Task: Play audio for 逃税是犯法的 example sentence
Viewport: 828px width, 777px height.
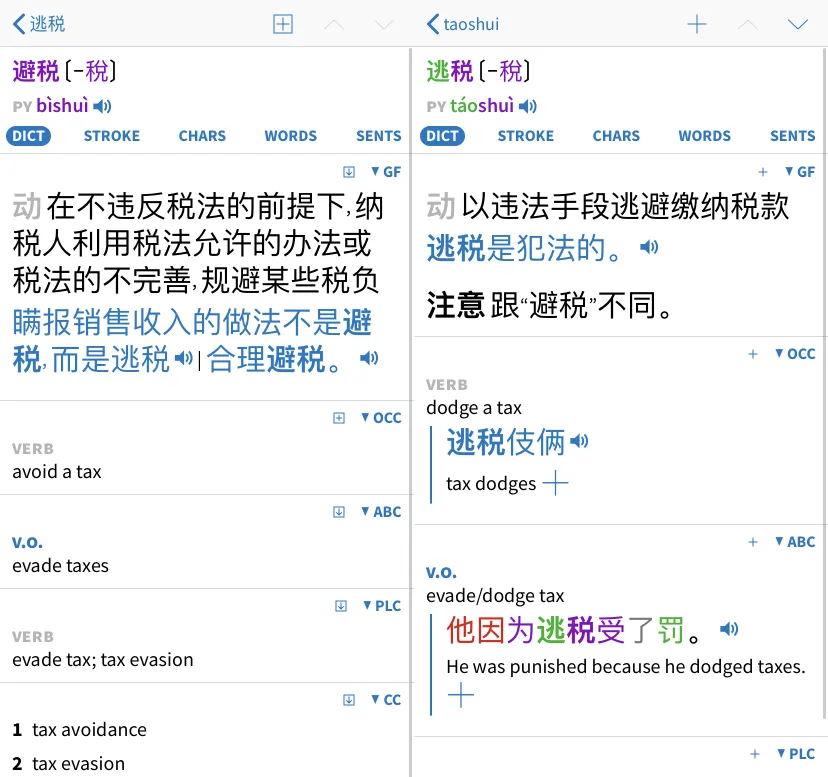Action: tap(649, 247)
